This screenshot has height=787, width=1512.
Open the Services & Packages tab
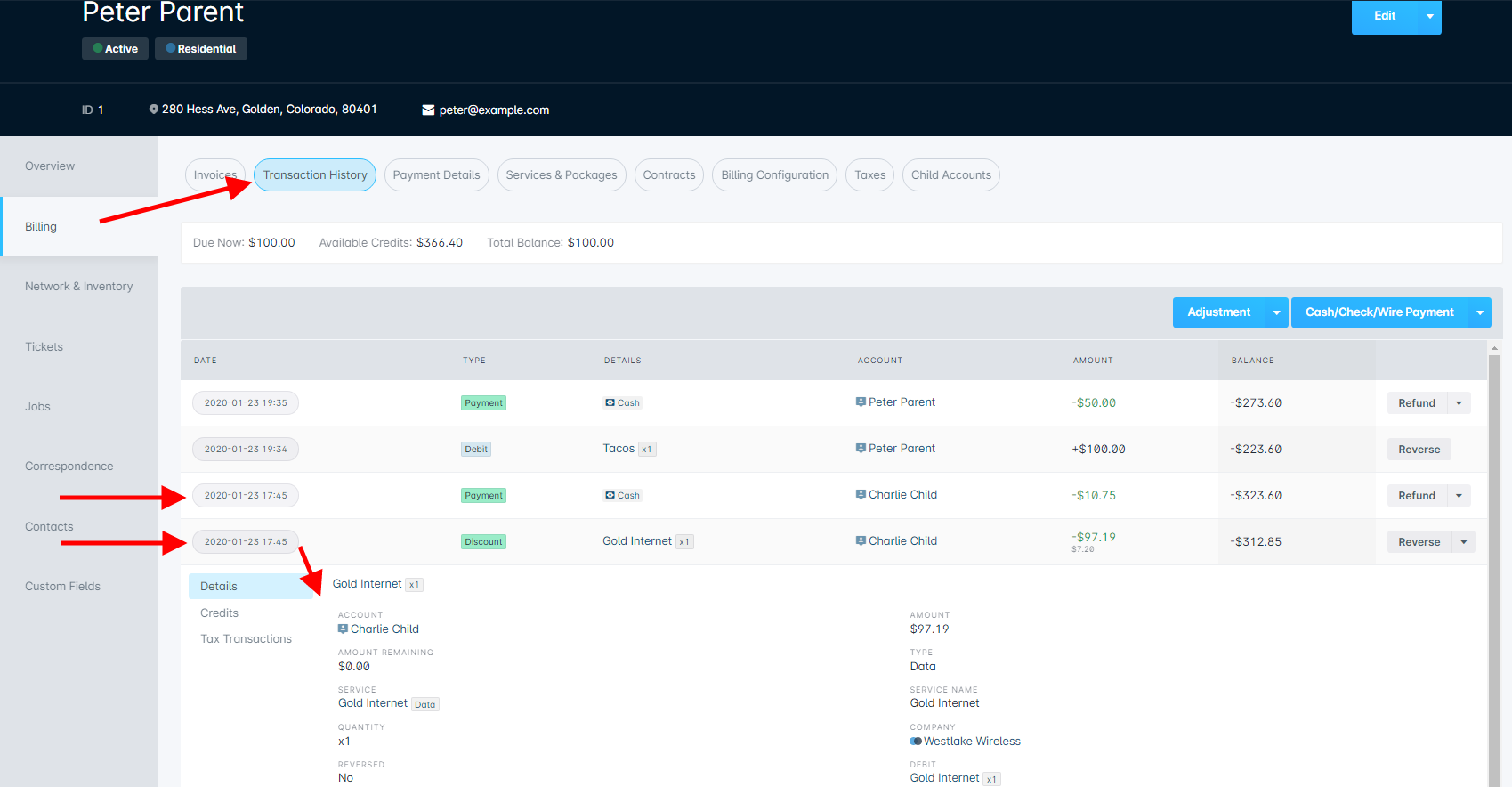click(562, 175)
